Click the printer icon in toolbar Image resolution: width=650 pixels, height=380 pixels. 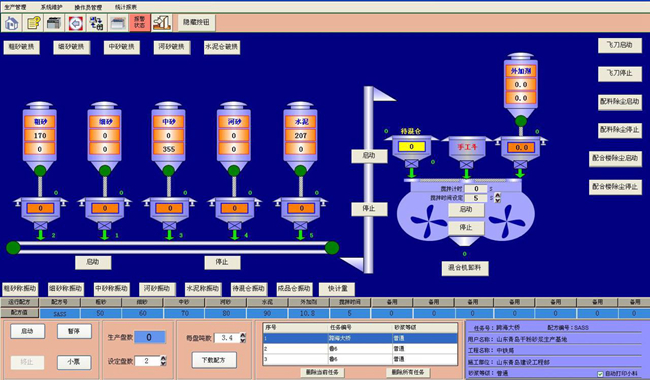pos(54,23)
